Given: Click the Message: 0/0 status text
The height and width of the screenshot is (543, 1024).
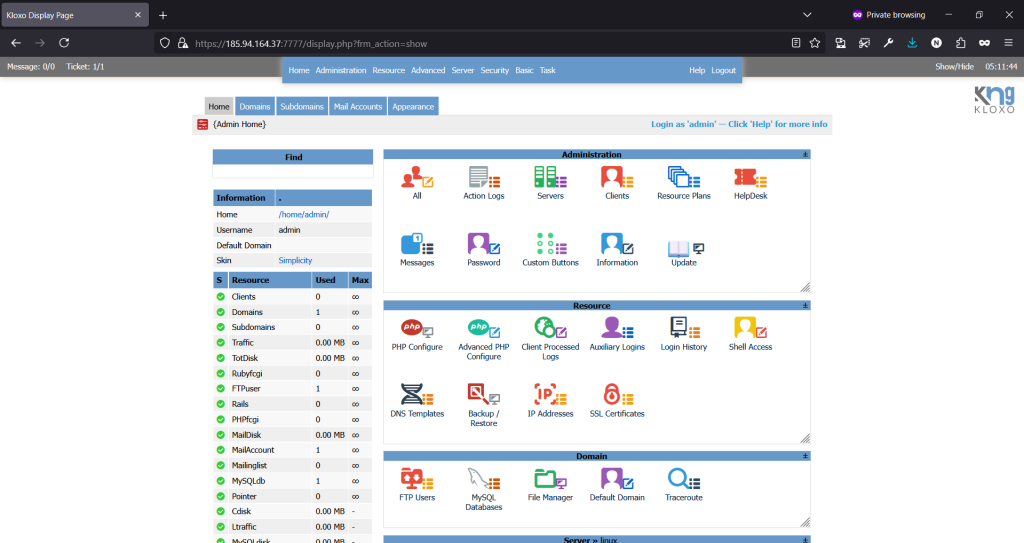Looking at the screenshot, I should [x=31, y=67].
